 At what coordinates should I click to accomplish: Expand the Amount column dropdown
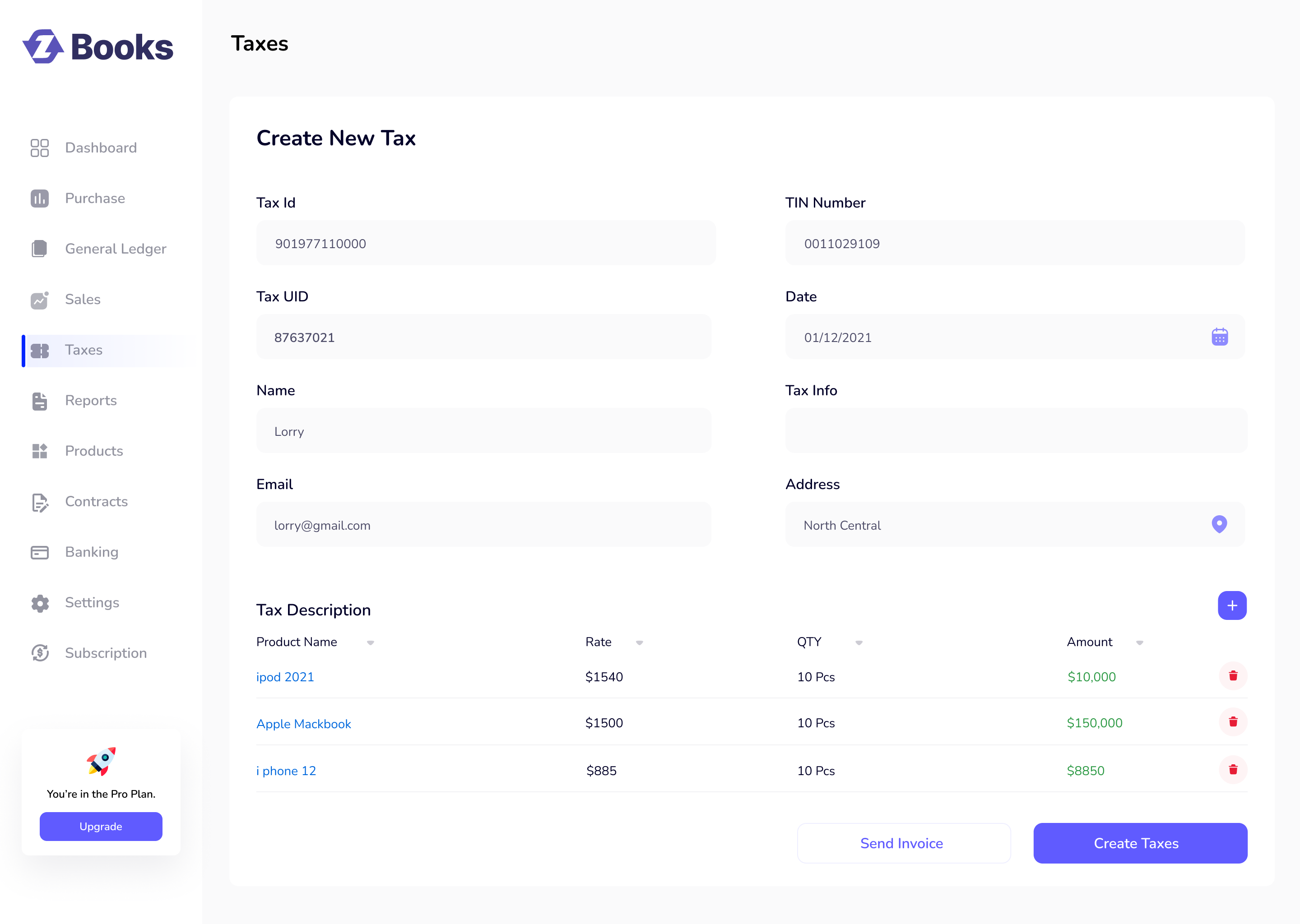tap(1139, 643)
